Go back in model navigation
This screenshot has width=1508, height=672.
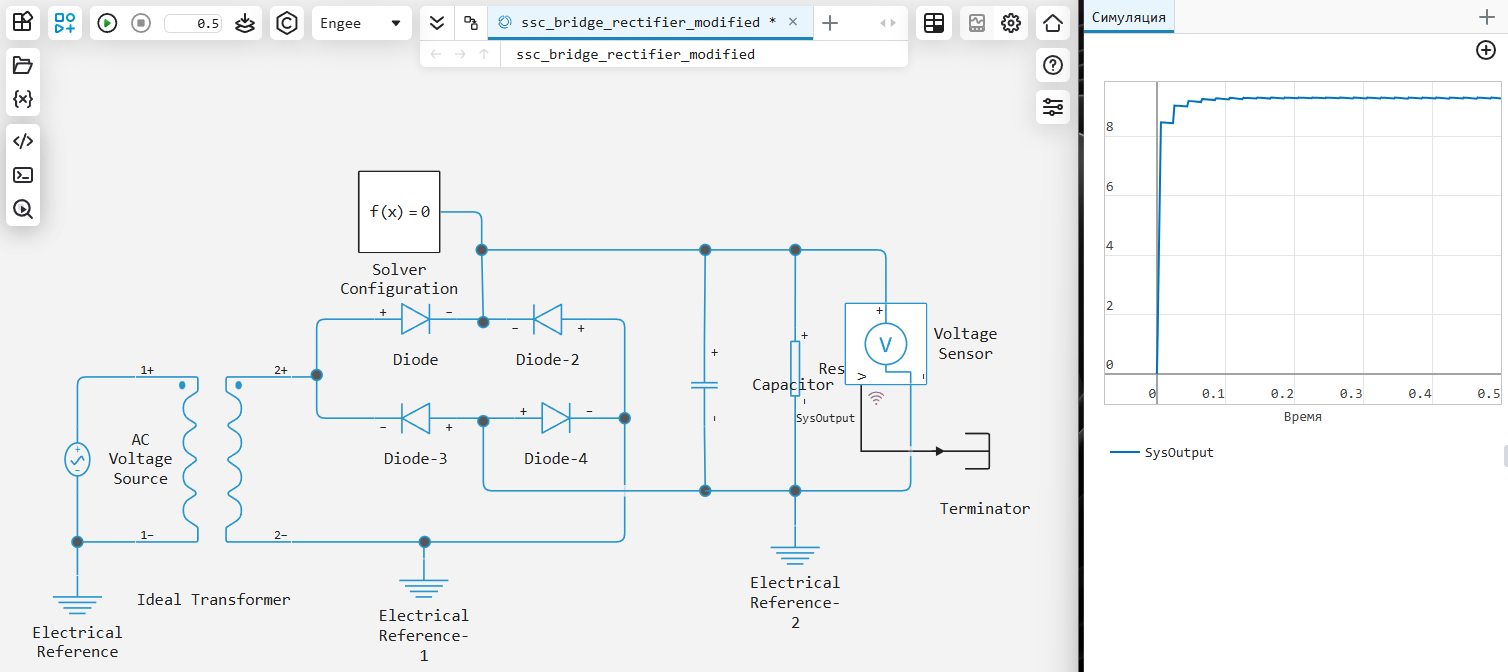pos(436,54)
